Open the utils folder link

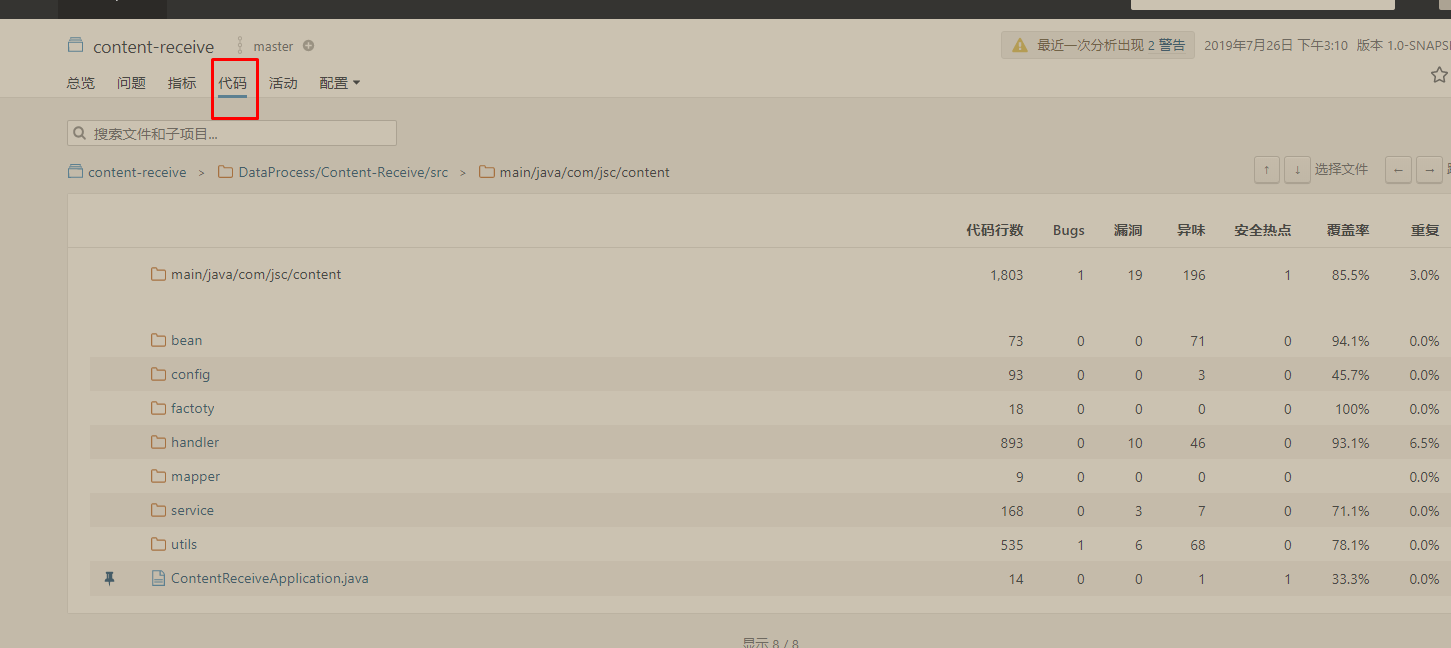pyautogui.click(x=184, y=544)
